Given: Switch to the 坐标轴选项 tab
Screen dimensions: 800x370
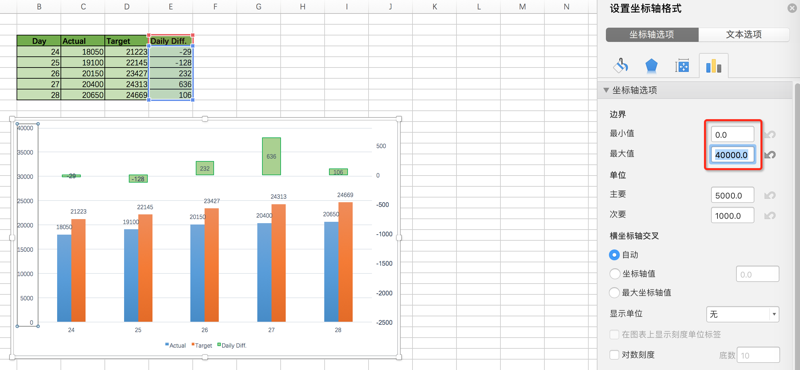Looking at the screenshot, I should pos(652,35).
